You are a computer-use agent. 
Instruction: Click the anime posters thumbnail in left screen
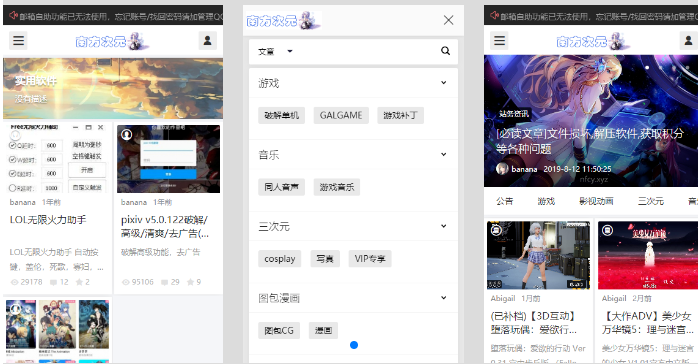point(57,330)
